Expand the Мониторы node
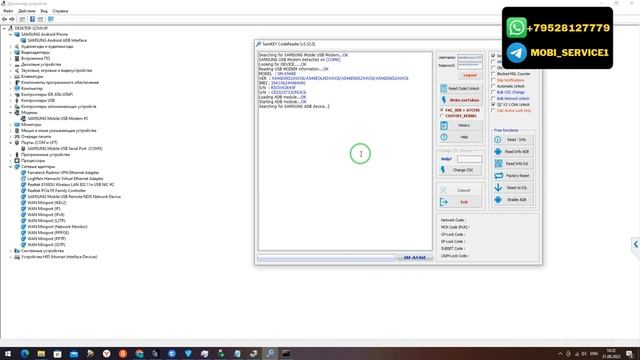Viewport: 640px width, 360px height. [11, 124]
